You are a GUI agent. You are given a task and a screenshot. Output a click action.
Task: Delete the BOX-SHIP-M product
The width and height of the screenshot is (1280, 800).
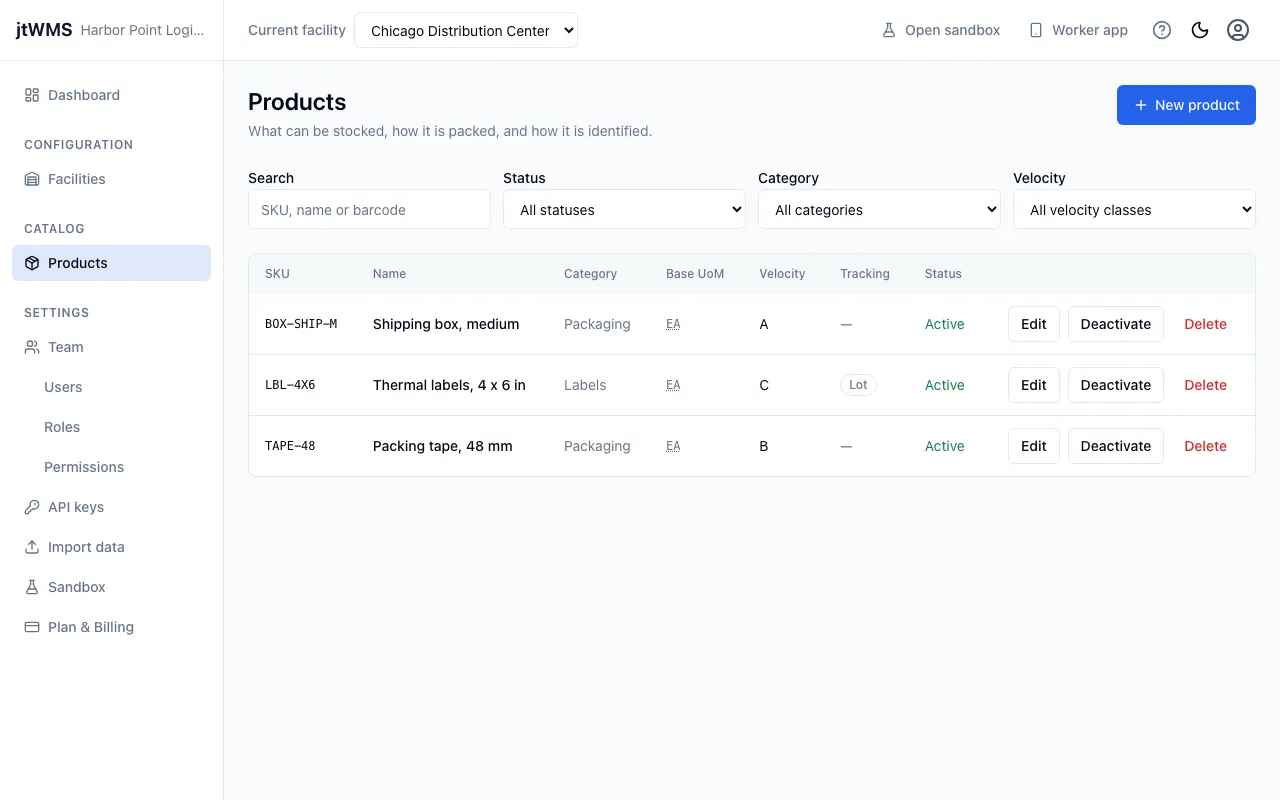click(1205, 324)
